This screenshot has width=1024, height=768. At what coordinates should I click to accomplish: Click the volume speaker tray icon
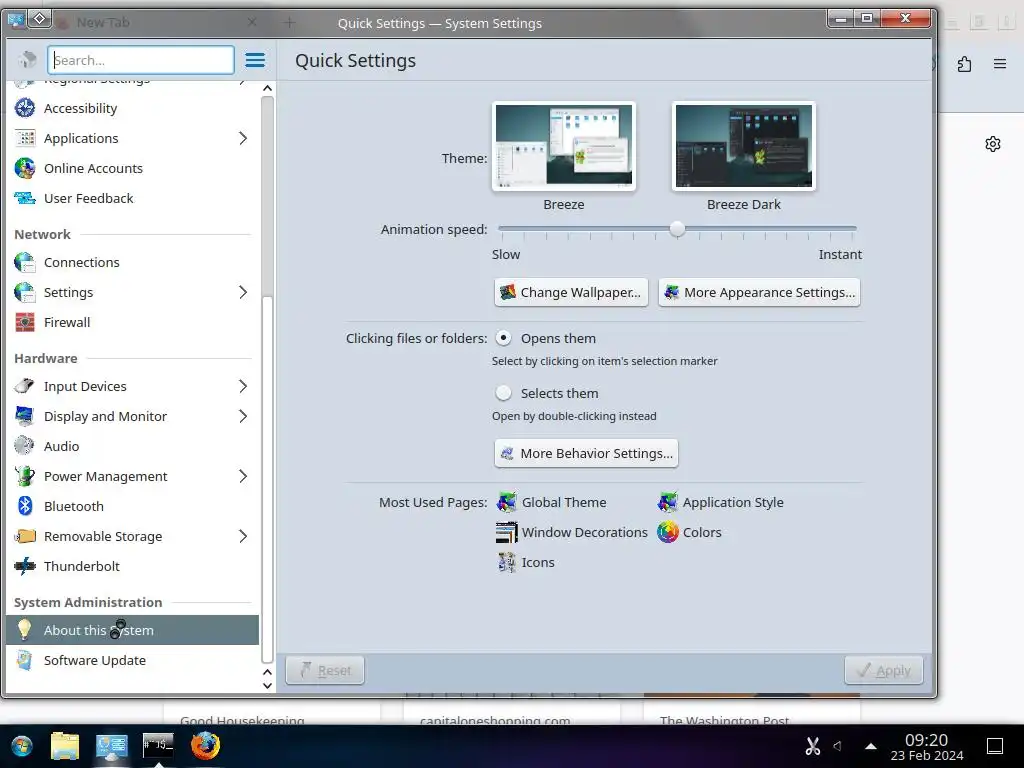pyautogui.click(x=837, y=746)
